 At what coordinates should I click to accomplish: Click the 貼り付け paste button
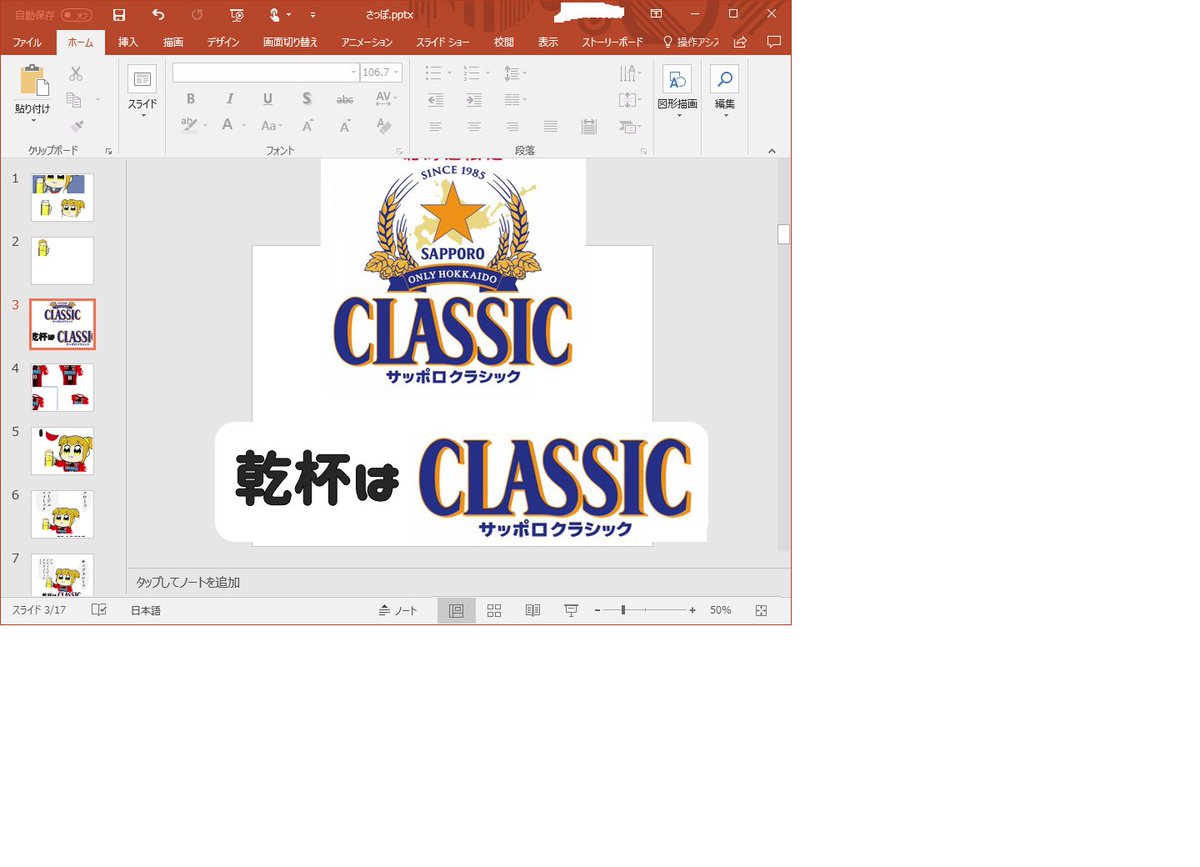click(x=33, y=92)
